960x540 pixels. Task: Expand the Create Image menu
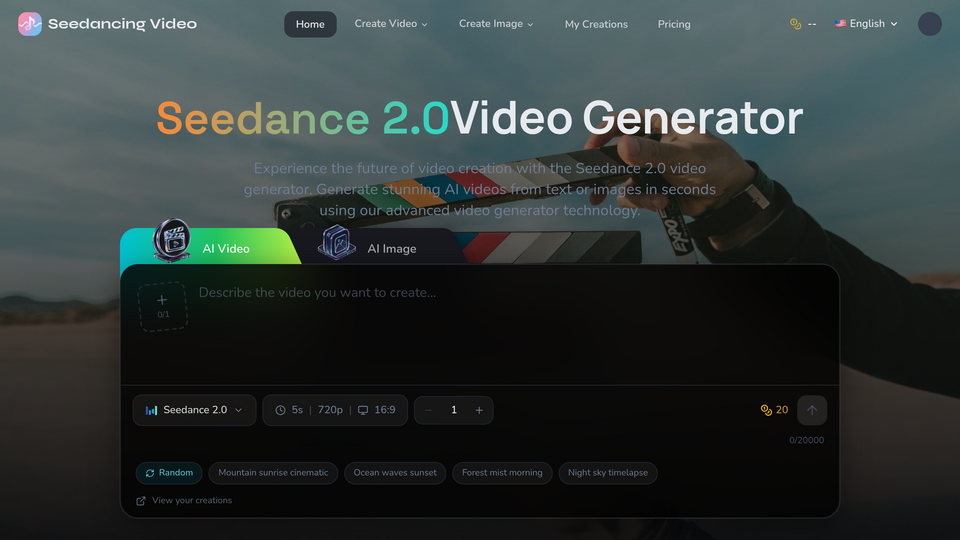(x=496, y=24)
